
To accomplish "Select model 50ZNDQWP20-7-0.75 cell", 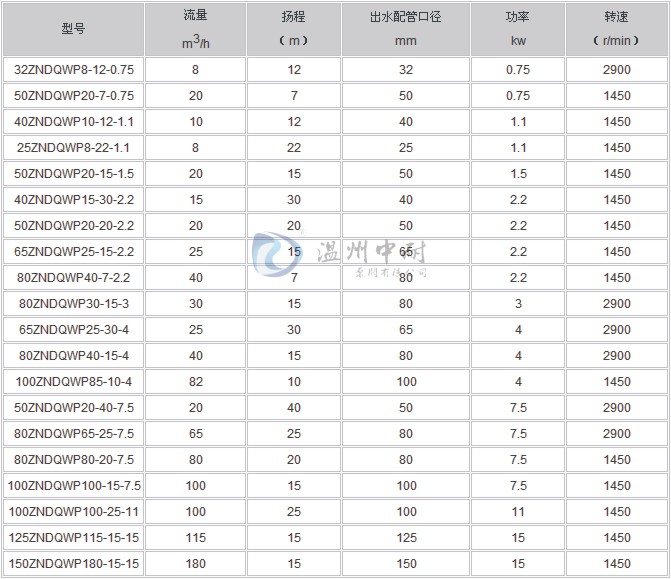I will click(x=74, y=96).
